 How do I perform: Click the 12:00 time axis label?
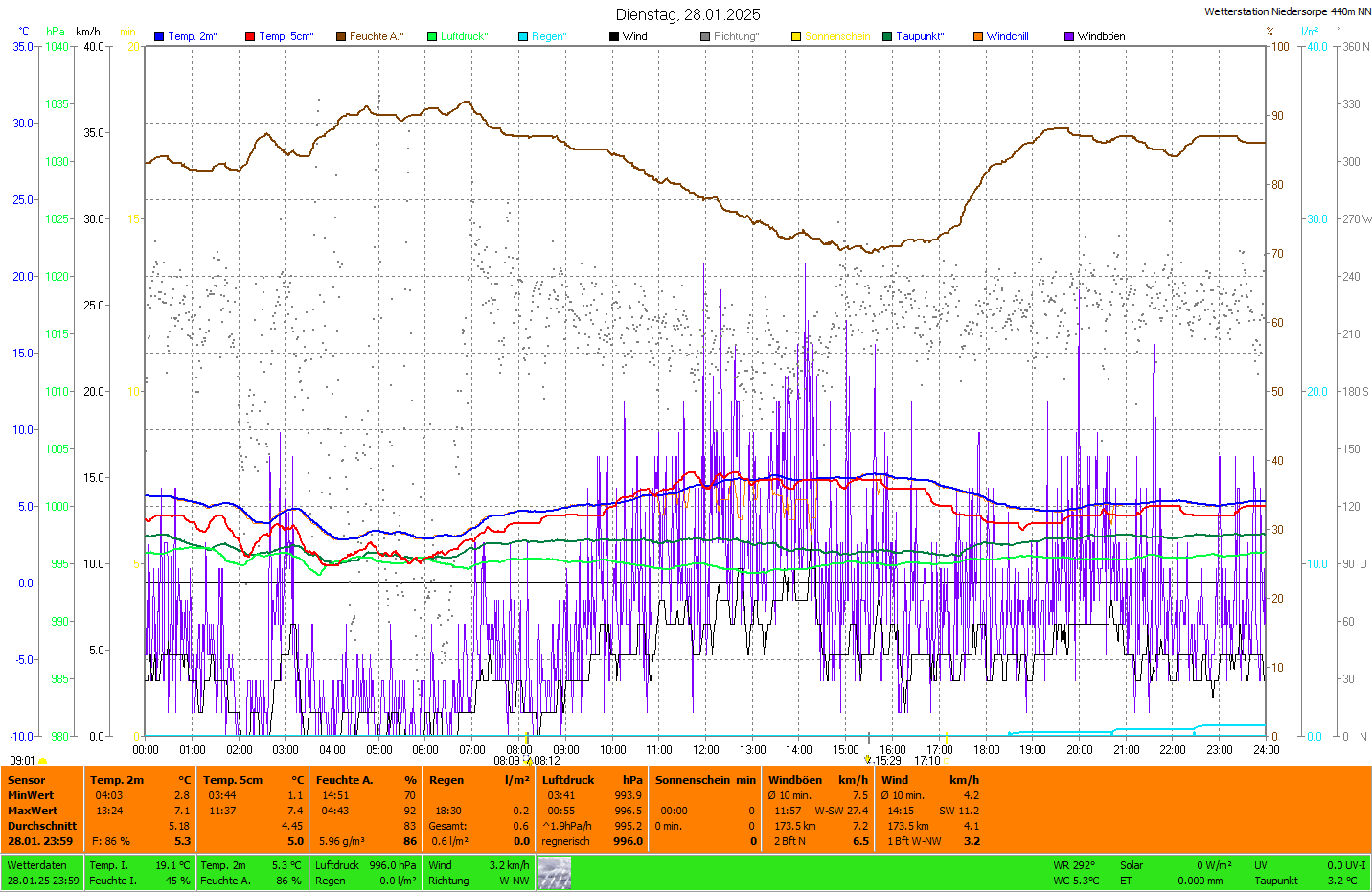click(706, 750)
